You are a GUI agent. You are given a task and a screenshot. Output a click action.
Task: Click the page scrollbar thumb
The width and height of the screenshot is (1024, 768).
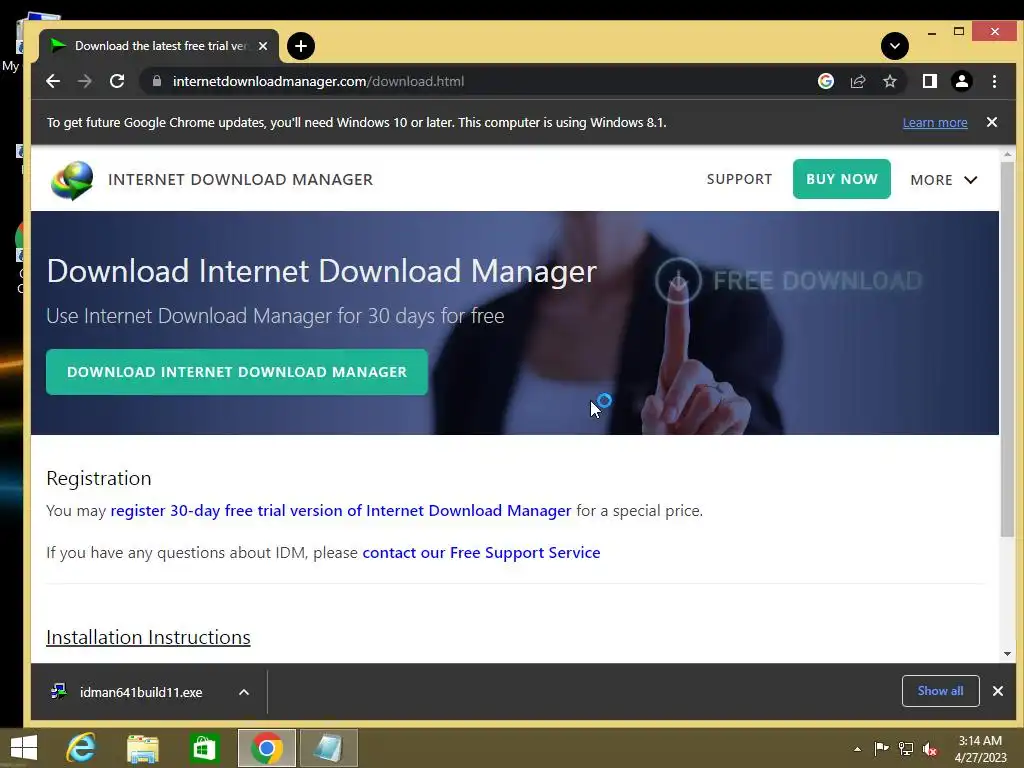tap(1007, 349)
